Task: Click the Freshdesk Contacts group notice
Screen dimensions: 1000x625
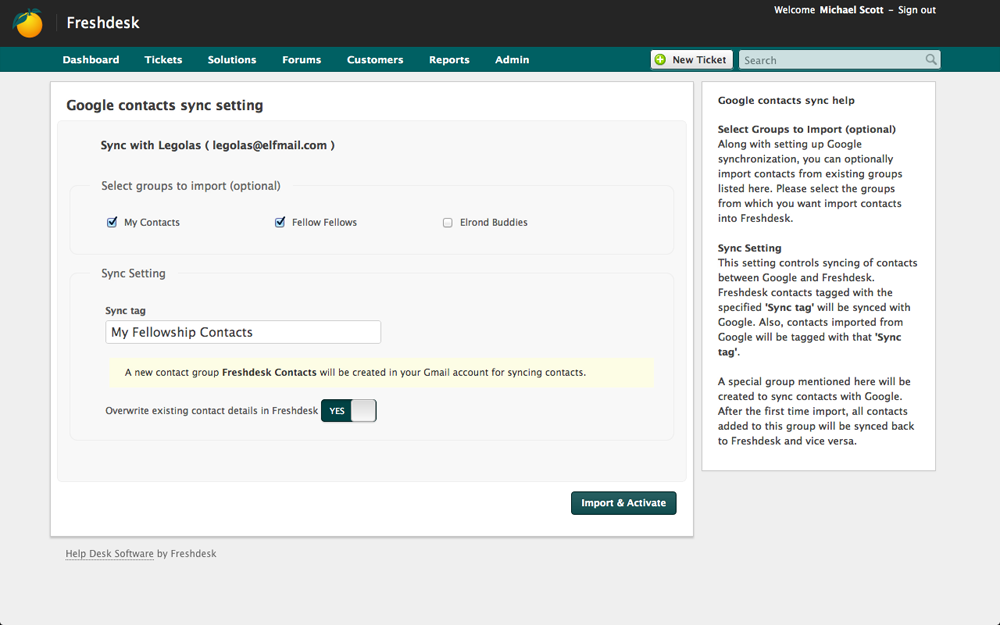Action: tap(381, 372)
